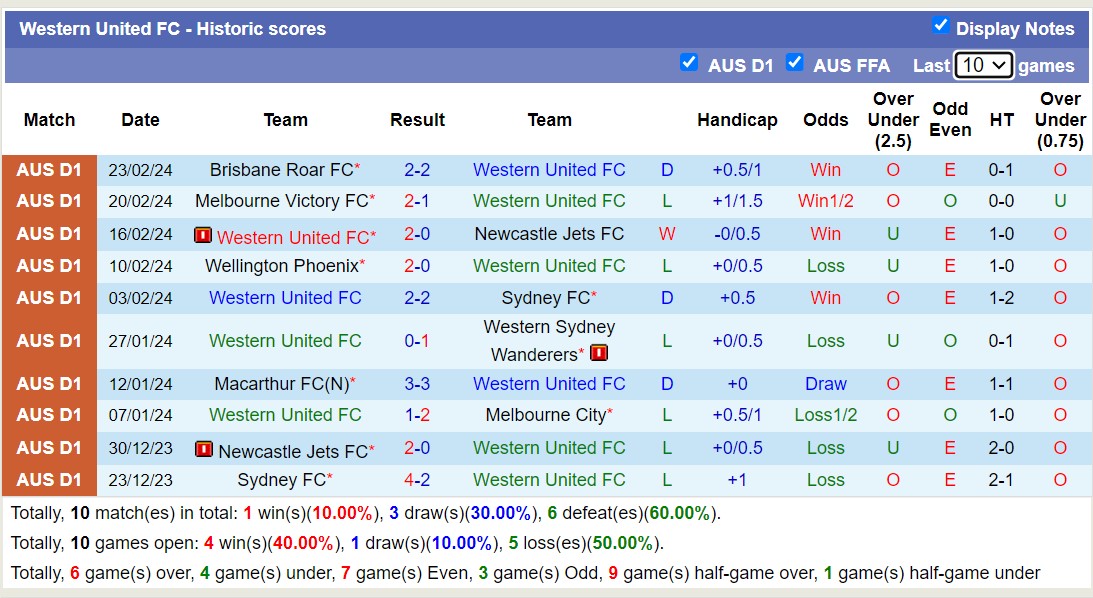Open Melbourne City team link

click(545, 415)
